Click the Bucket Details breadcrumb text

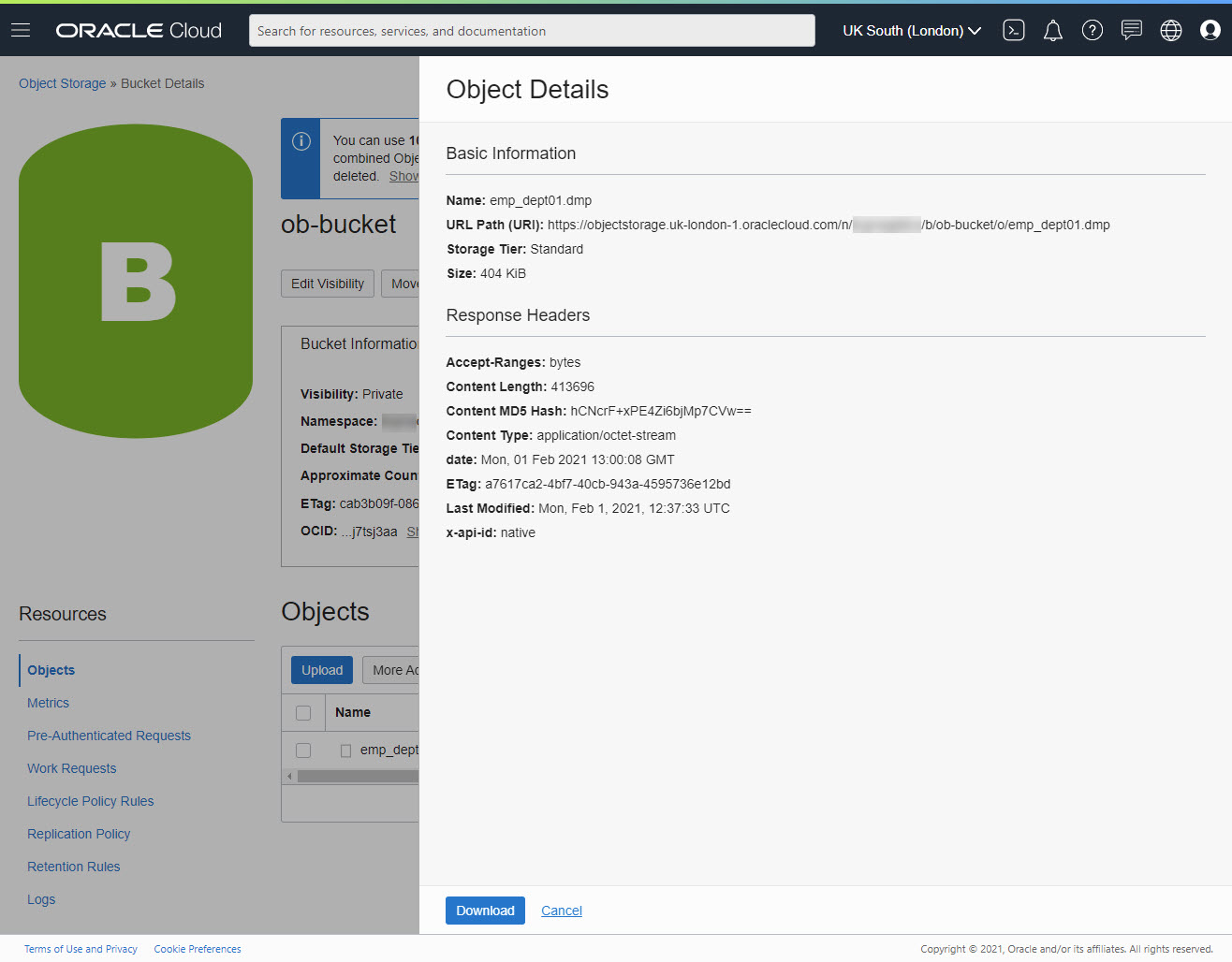[163, 83]
